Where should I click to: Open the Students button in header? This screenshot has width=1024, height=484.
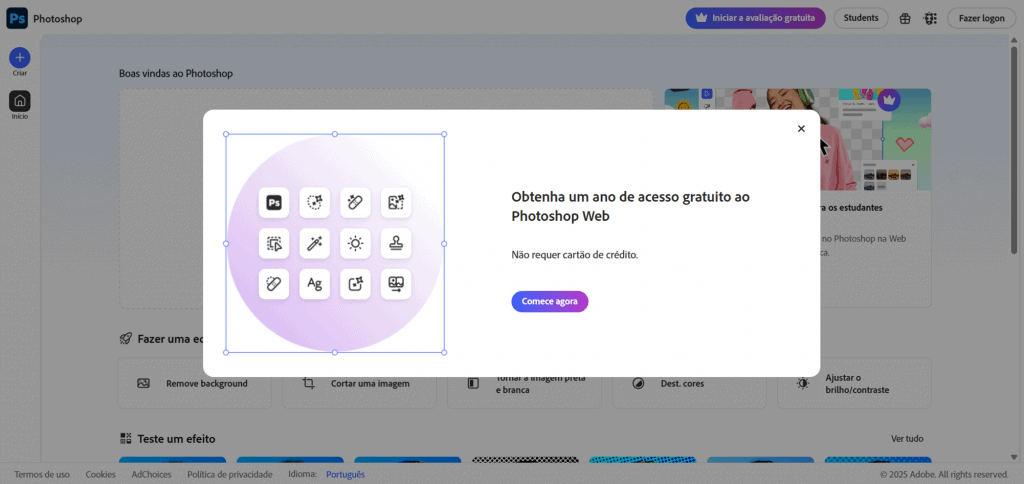[x=861, y=18]
